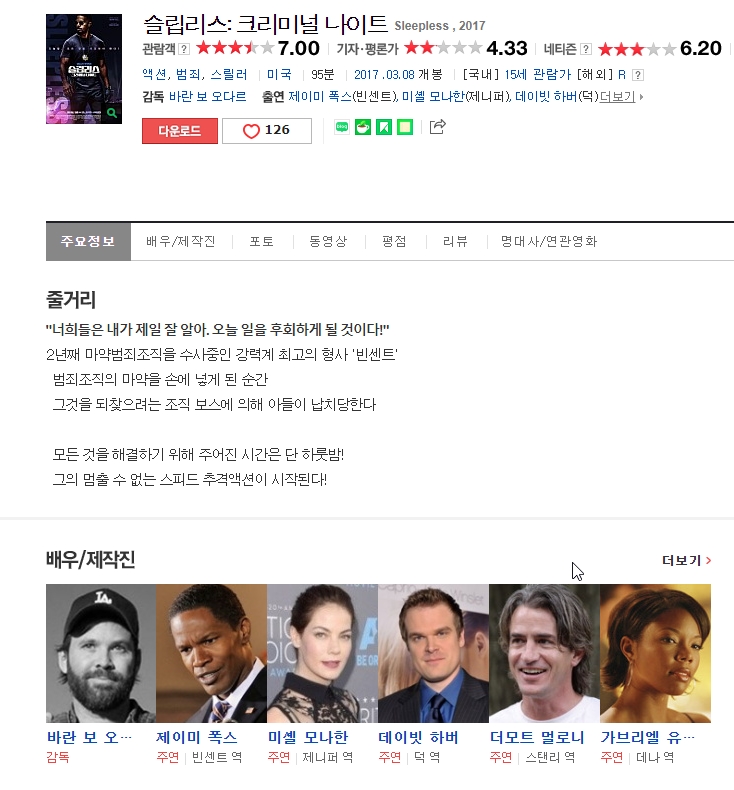This screenshot has height=790, width=734.
Task: Click the audience rating help question mark
Action: 184,49
